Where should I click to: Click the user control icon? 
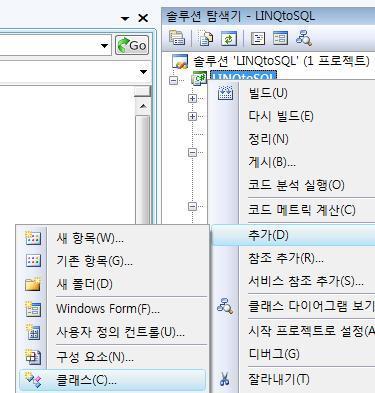point(33,332)
